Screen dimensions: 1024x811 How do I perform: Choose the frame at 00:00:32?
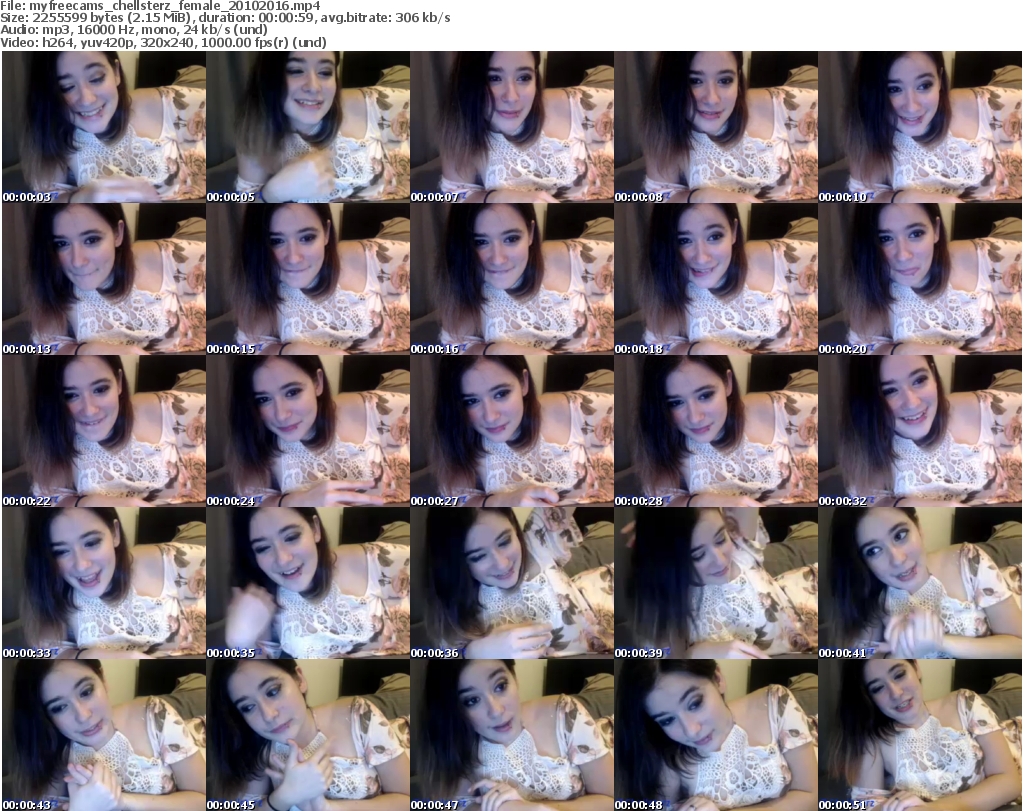click(920, 431)
